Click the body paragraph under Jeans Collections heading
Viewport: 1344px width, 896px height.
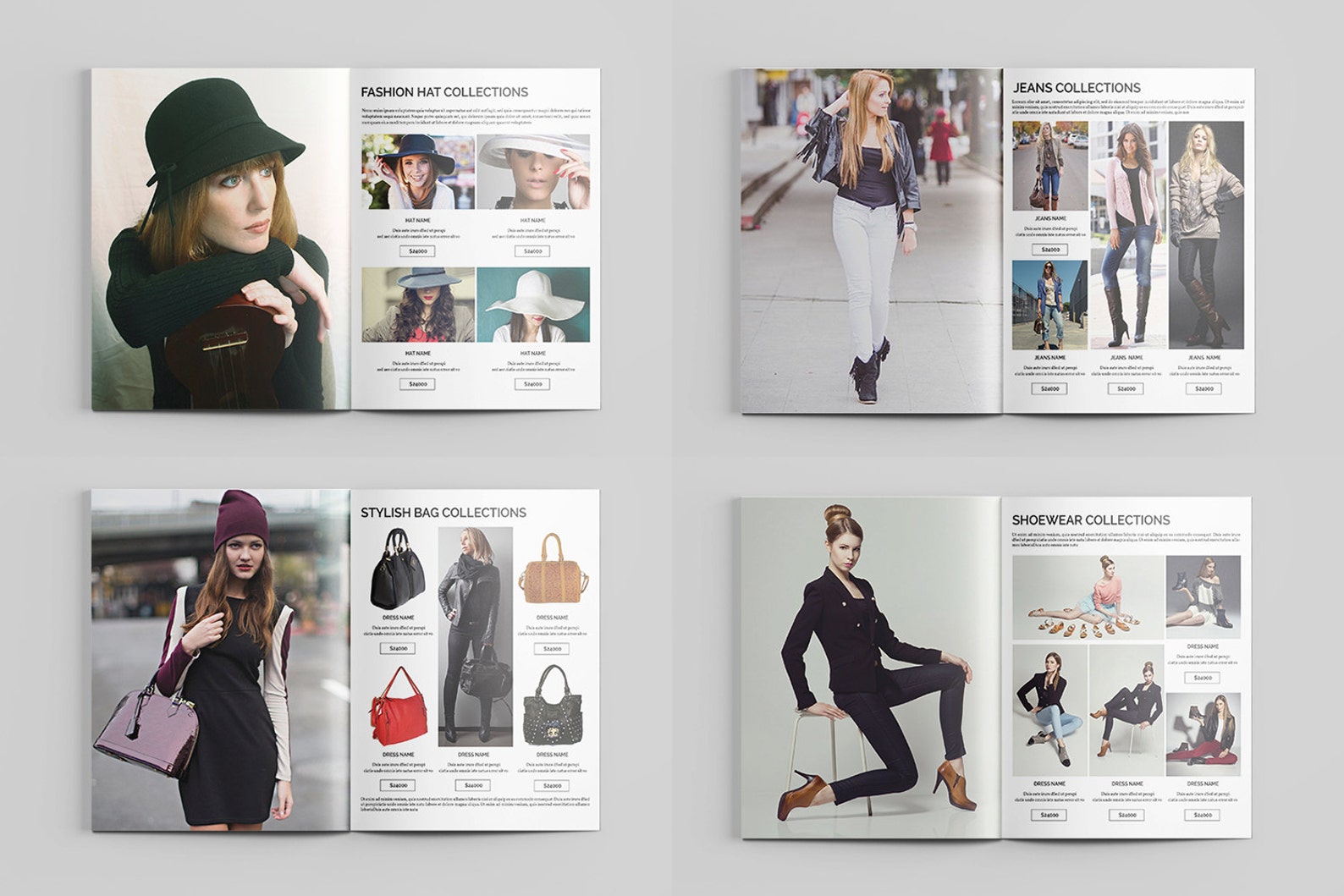click(1127, 107)
